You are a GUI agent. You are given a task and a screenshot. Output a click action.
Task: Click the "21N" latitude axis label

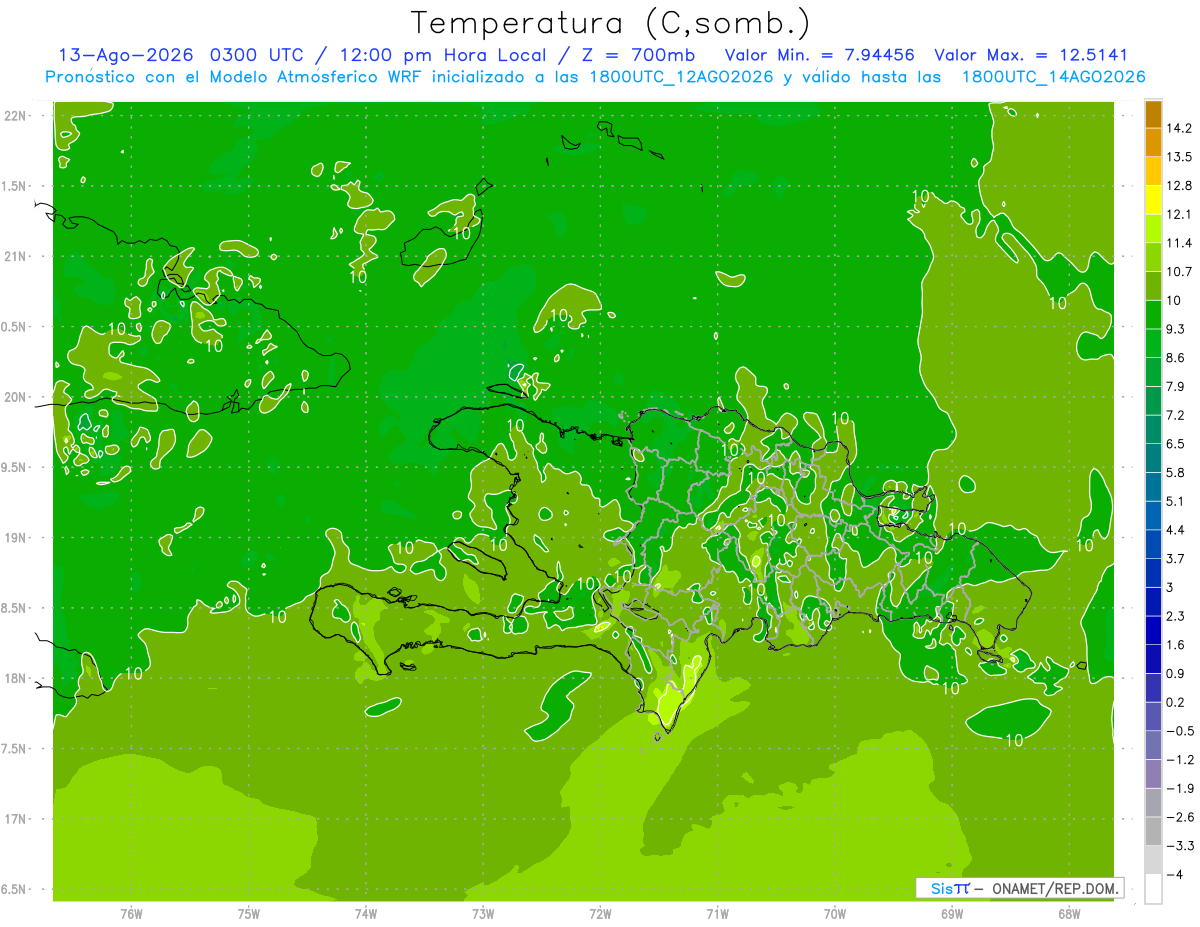pyautogui.click(x=16, y=257)
